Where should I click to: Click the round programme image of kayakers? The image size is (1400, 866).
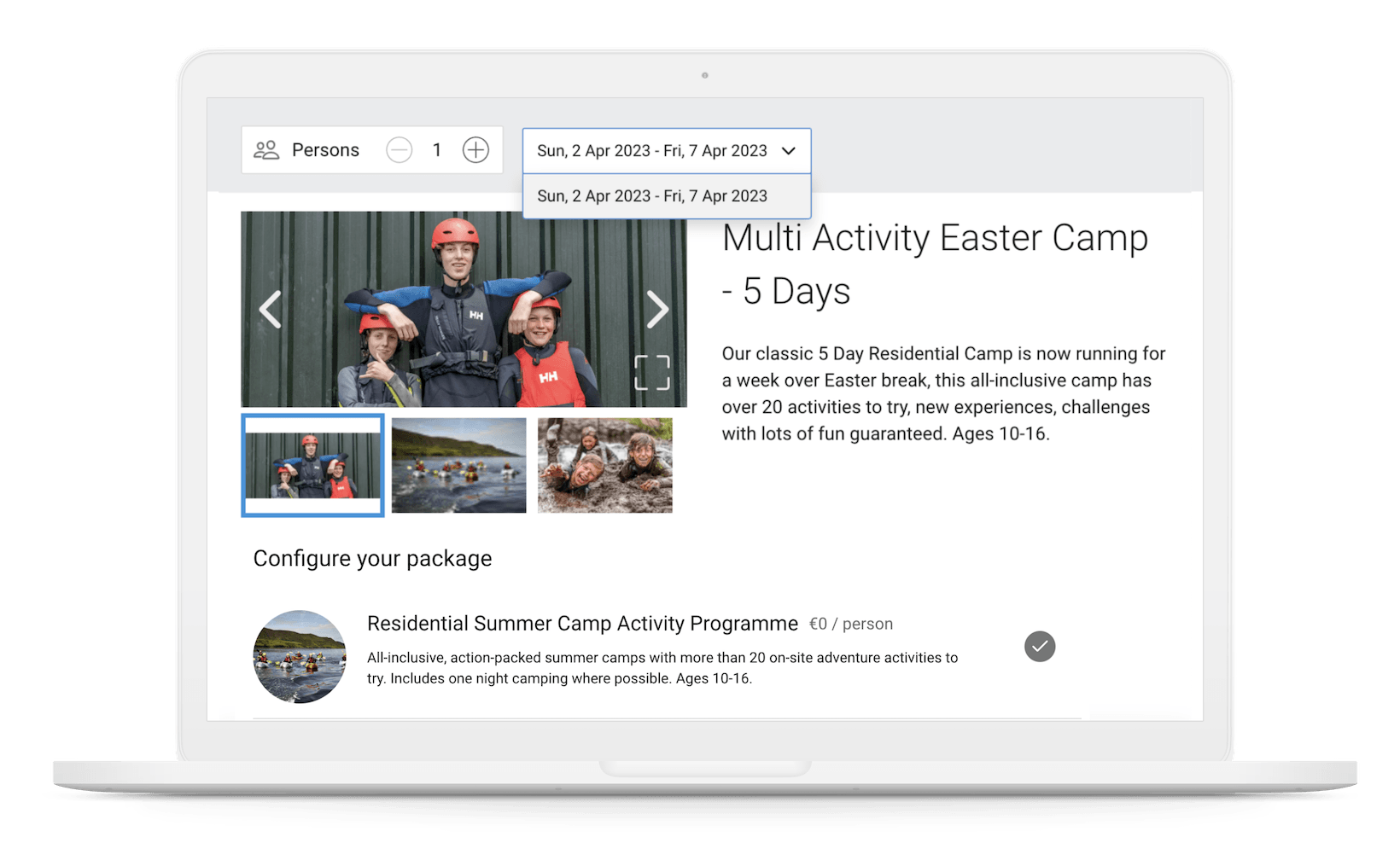tap(300, 656)
